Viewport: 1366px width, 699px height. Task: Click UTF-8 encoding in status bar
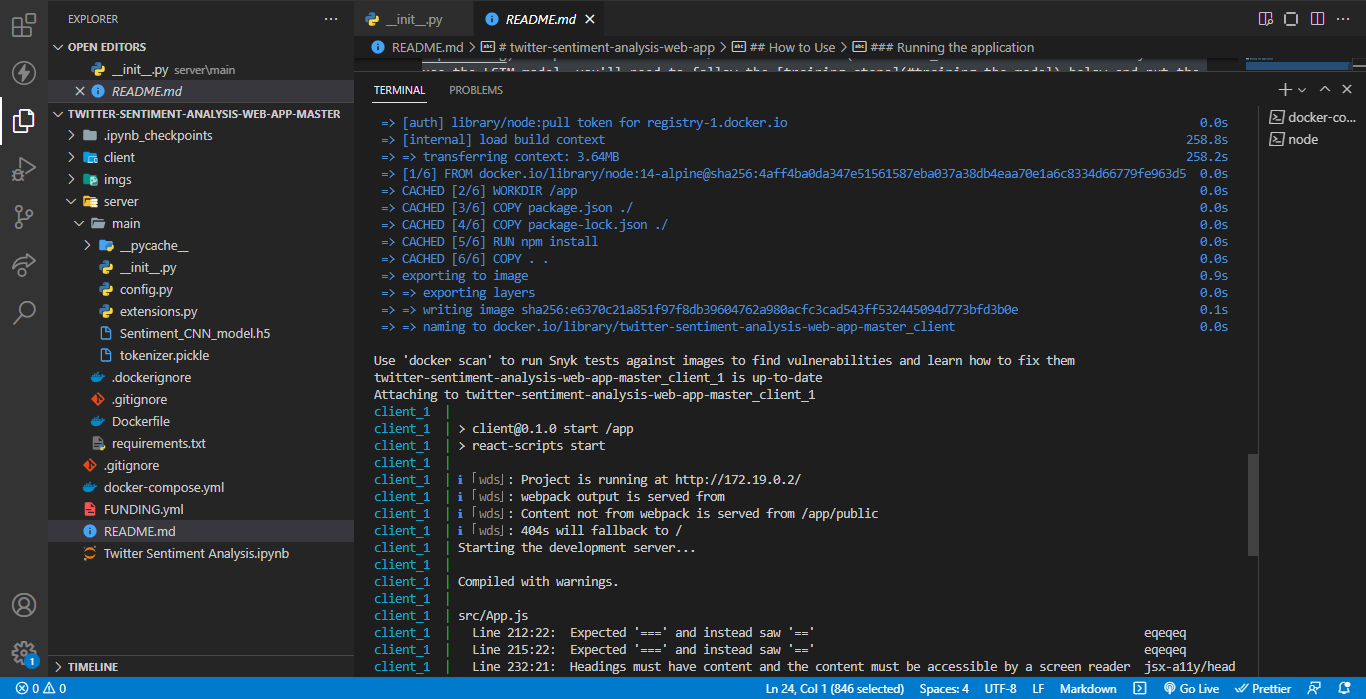(1000, 688)
